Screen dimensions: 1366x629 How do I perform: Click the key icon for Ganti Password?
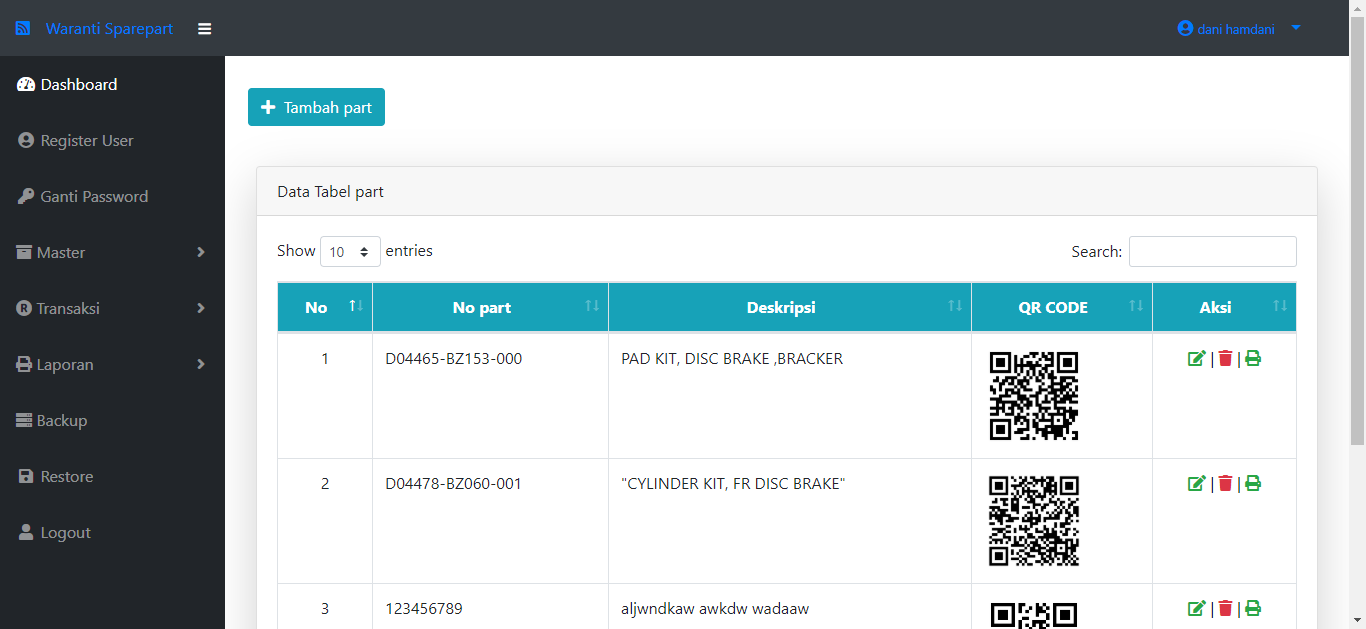pos(26,197)
